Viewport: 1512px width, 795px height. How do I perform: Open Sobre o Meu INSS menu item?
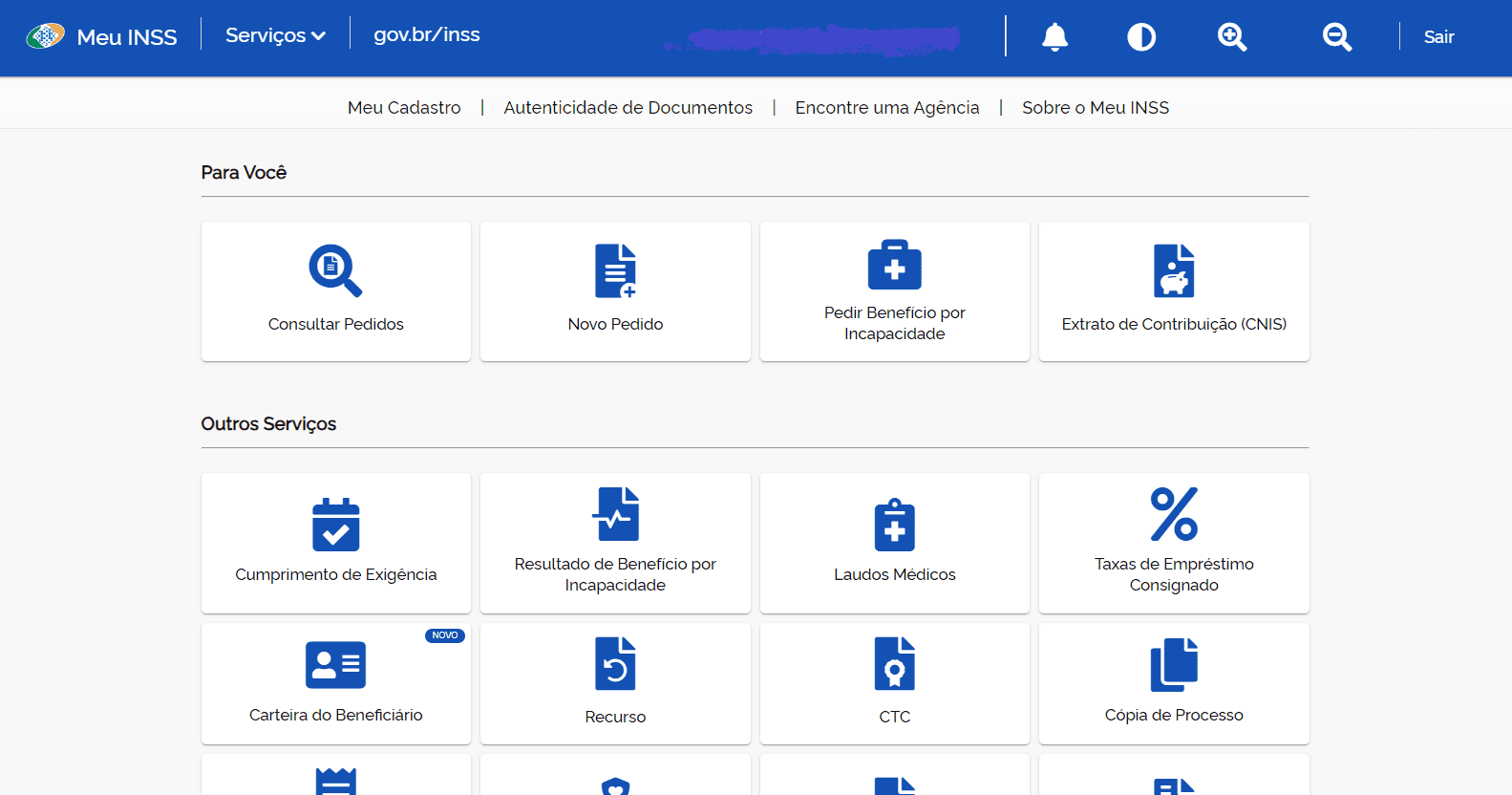click(1096, 108)
